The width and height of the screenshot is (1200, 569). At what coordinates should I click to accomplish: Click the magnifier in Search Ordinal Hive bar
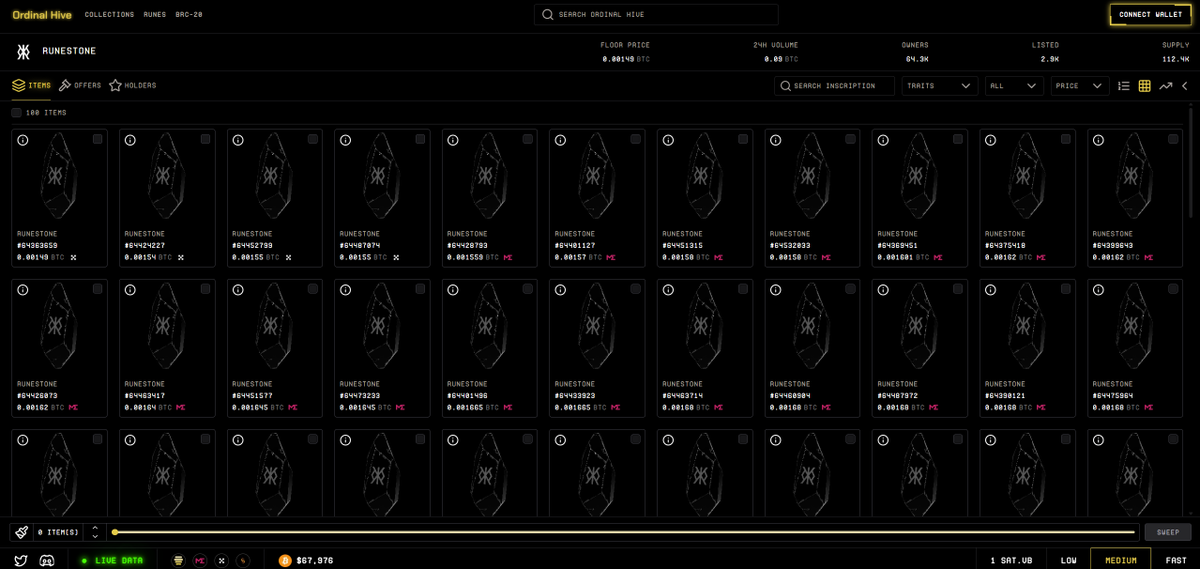(x=548, y=15)
